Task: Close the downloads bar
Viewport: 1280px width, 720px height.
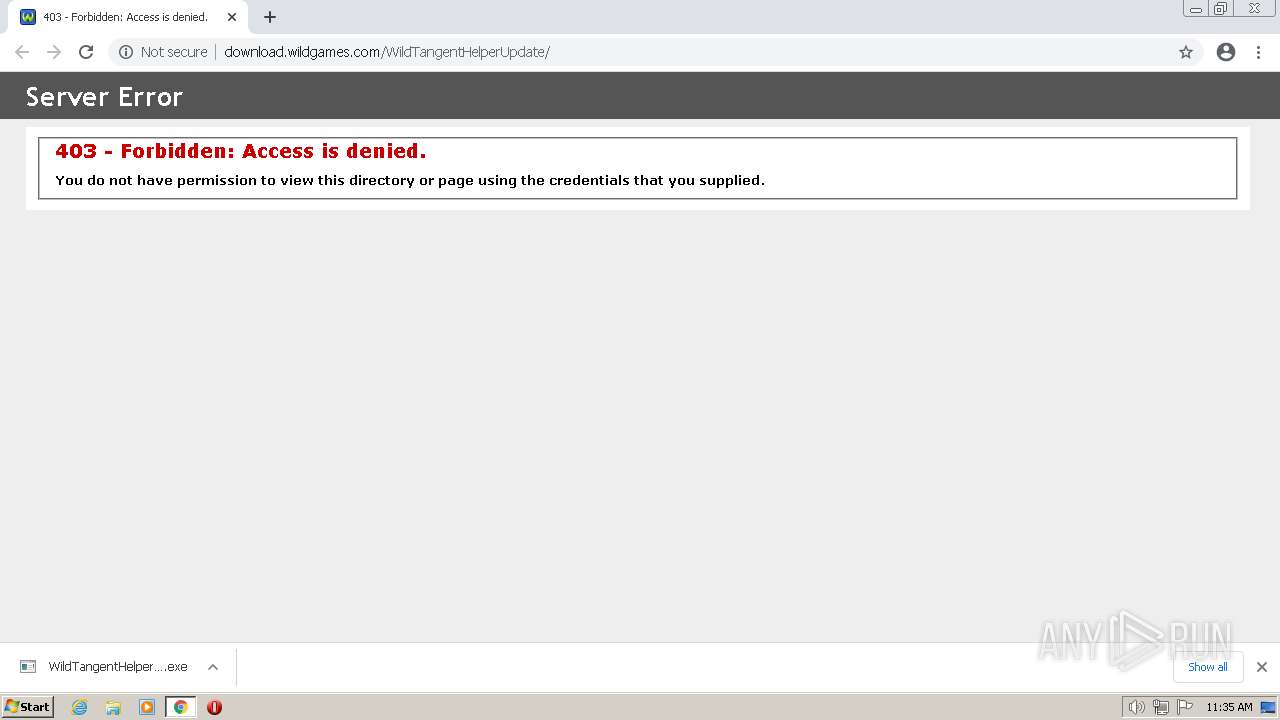Action: [x=1262, y=667]
